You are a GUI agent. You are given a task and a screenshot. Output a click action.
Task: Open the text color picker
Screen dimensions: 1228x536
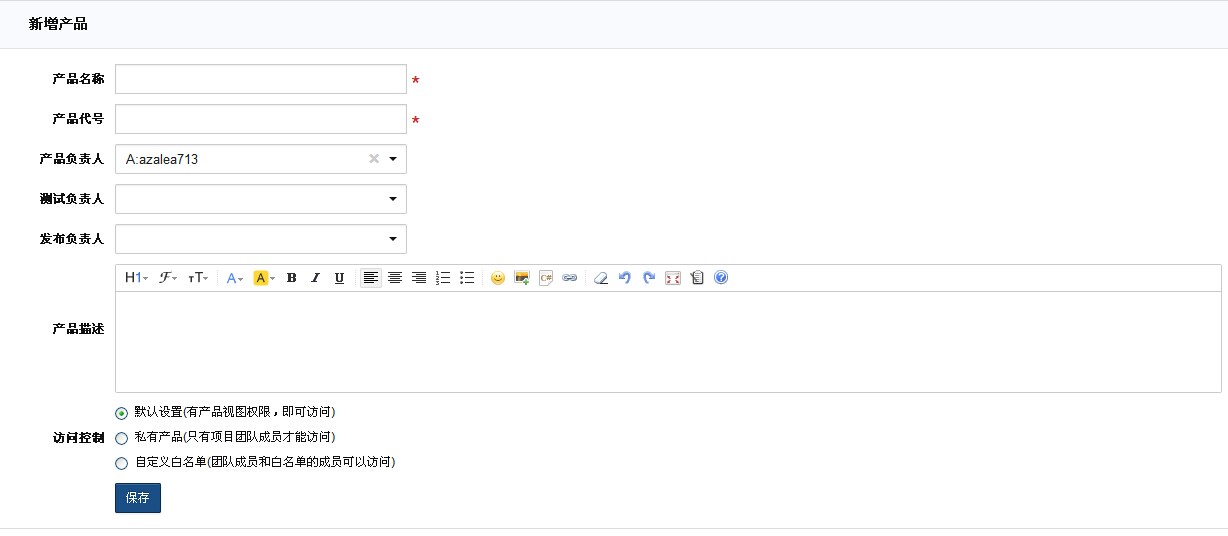[x=235, y=278]
